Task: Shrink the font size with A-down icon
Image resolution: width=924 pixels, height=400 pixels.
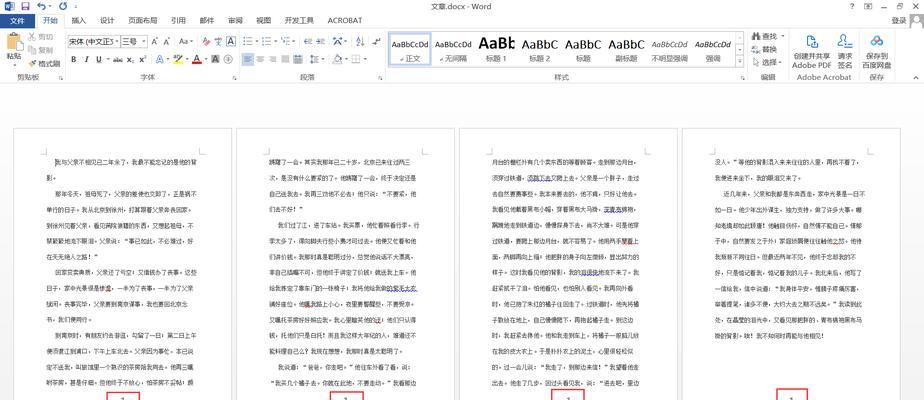Action: click(x=166, y=41)
